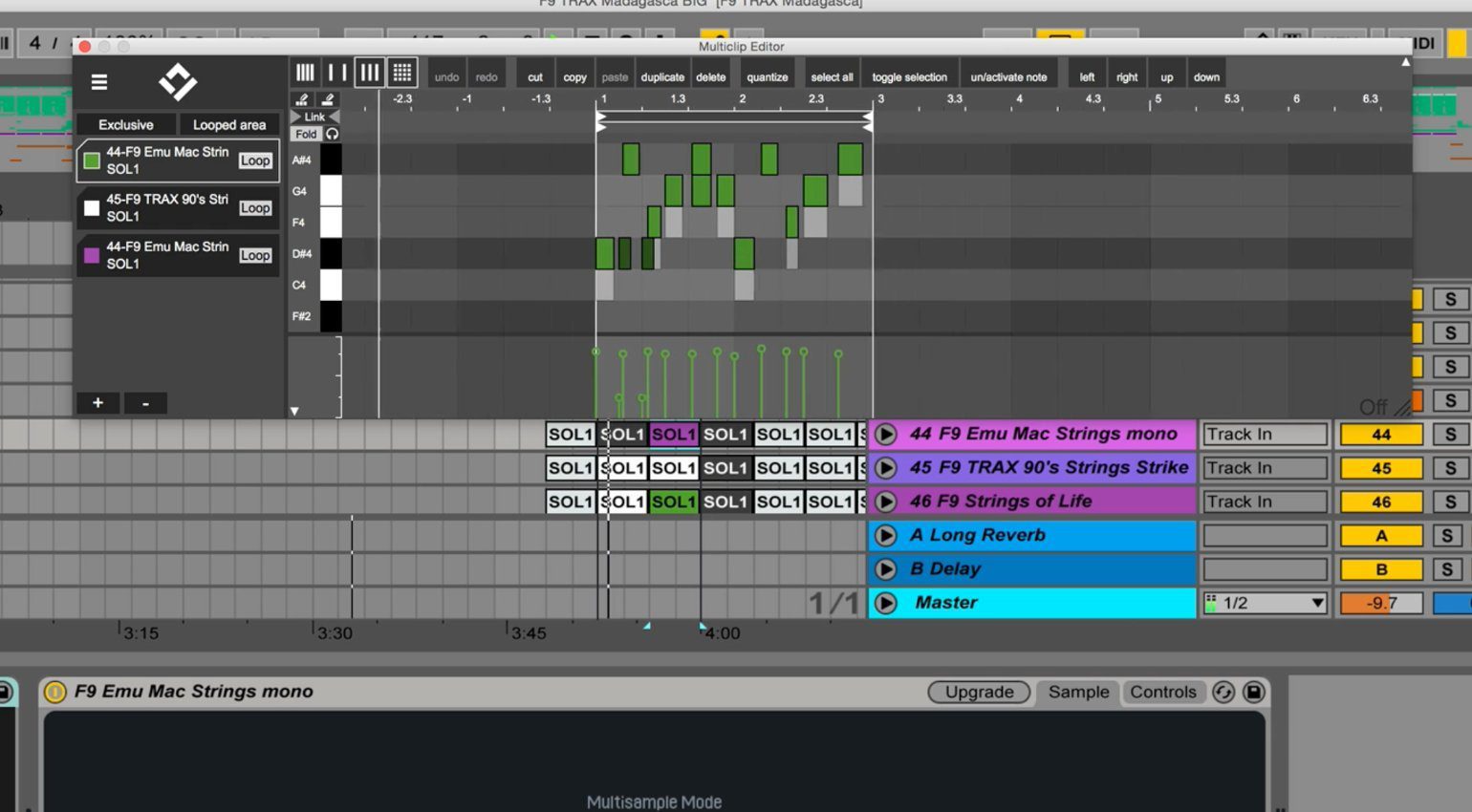Toggle Loop for green 44-F9 Emu Mac clip
Image resolution: width=1472 pixels, height=812 pixels.
pos(255,160)
